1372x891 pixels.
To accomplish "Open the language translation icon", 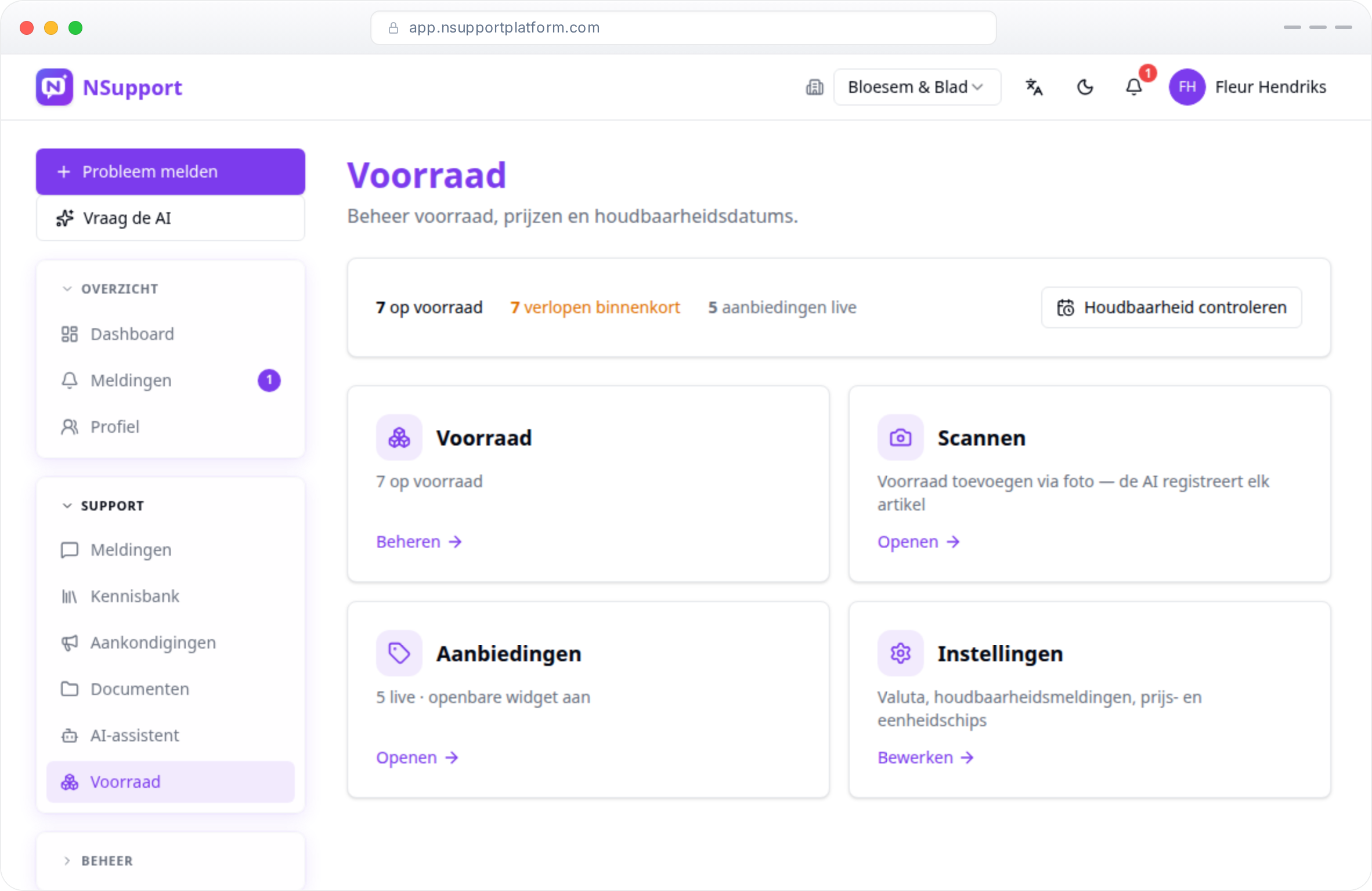I will [1034, 87].
